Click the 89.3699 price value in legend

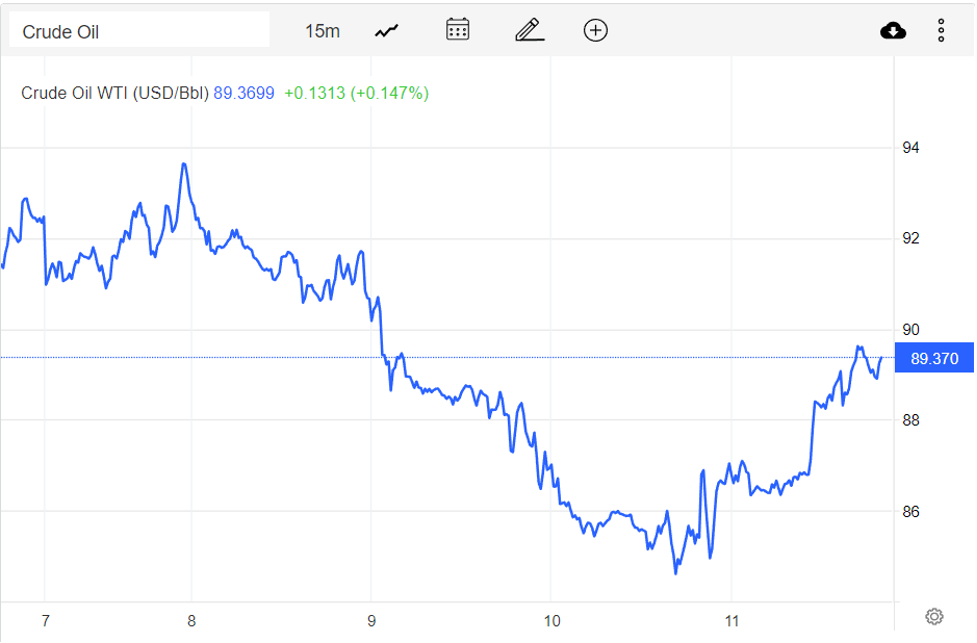tap(245, 93)
